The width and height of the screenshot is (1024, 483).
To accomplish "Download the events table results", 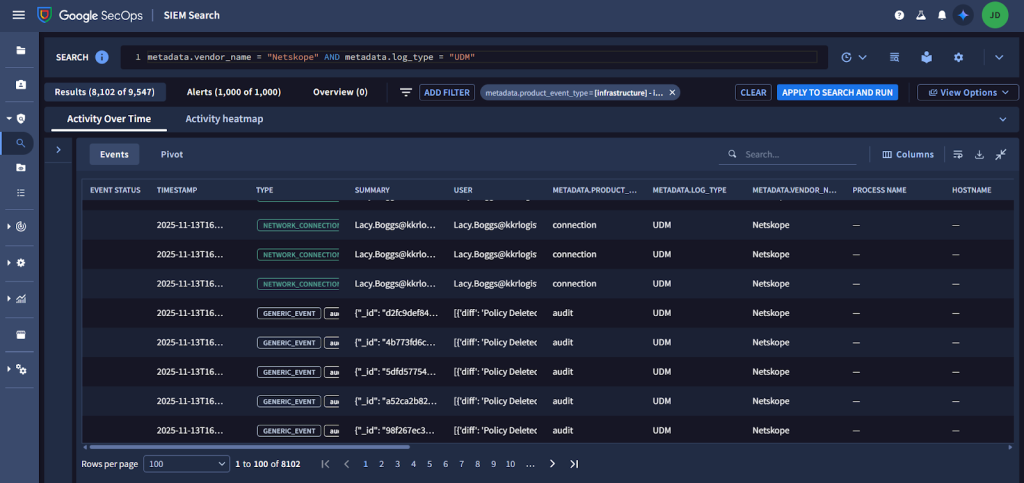I will (979, 155).
